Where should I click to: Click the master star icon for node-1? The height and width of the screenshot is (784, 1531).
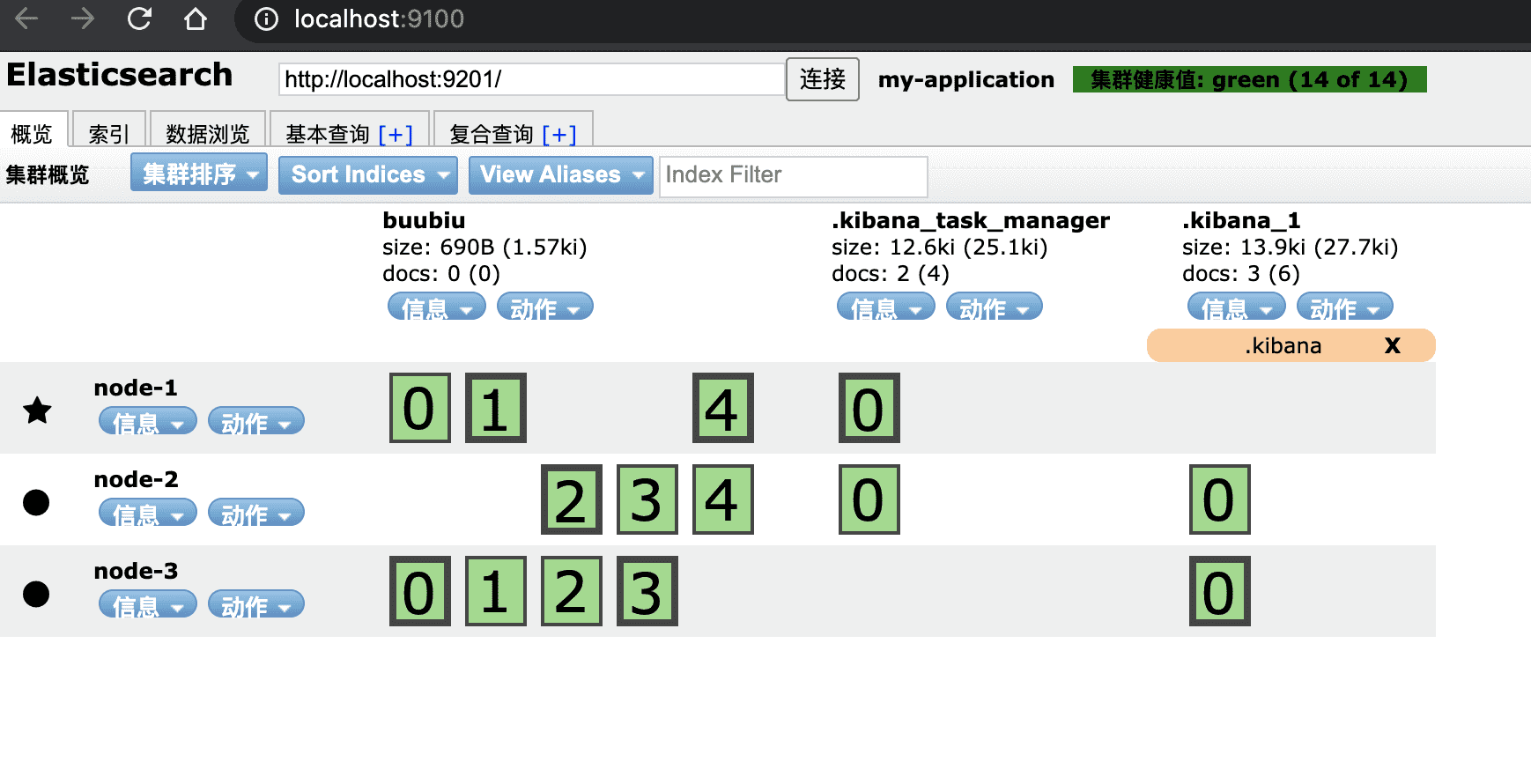pos(37,410)
